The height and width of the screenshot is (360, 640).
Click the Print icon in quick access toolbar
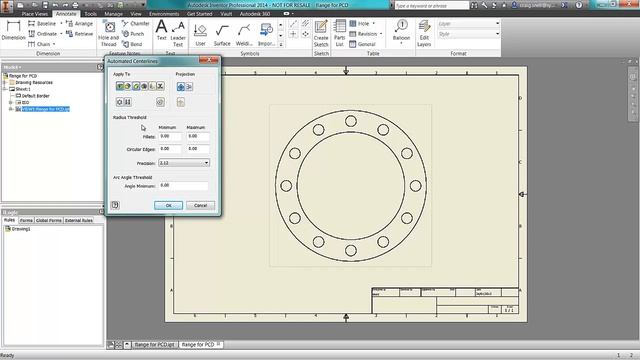coord(75,5)
